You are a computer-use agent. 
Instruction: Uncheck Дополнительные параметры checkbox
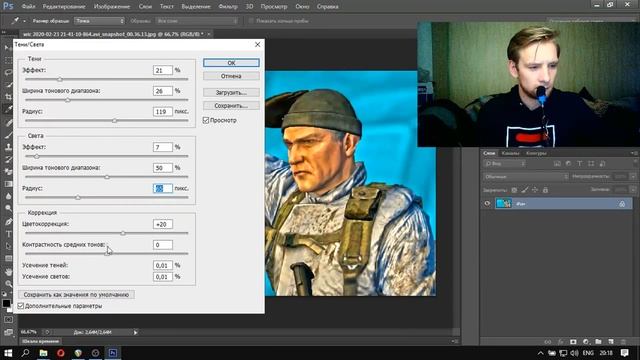click(x=21, y=306)
